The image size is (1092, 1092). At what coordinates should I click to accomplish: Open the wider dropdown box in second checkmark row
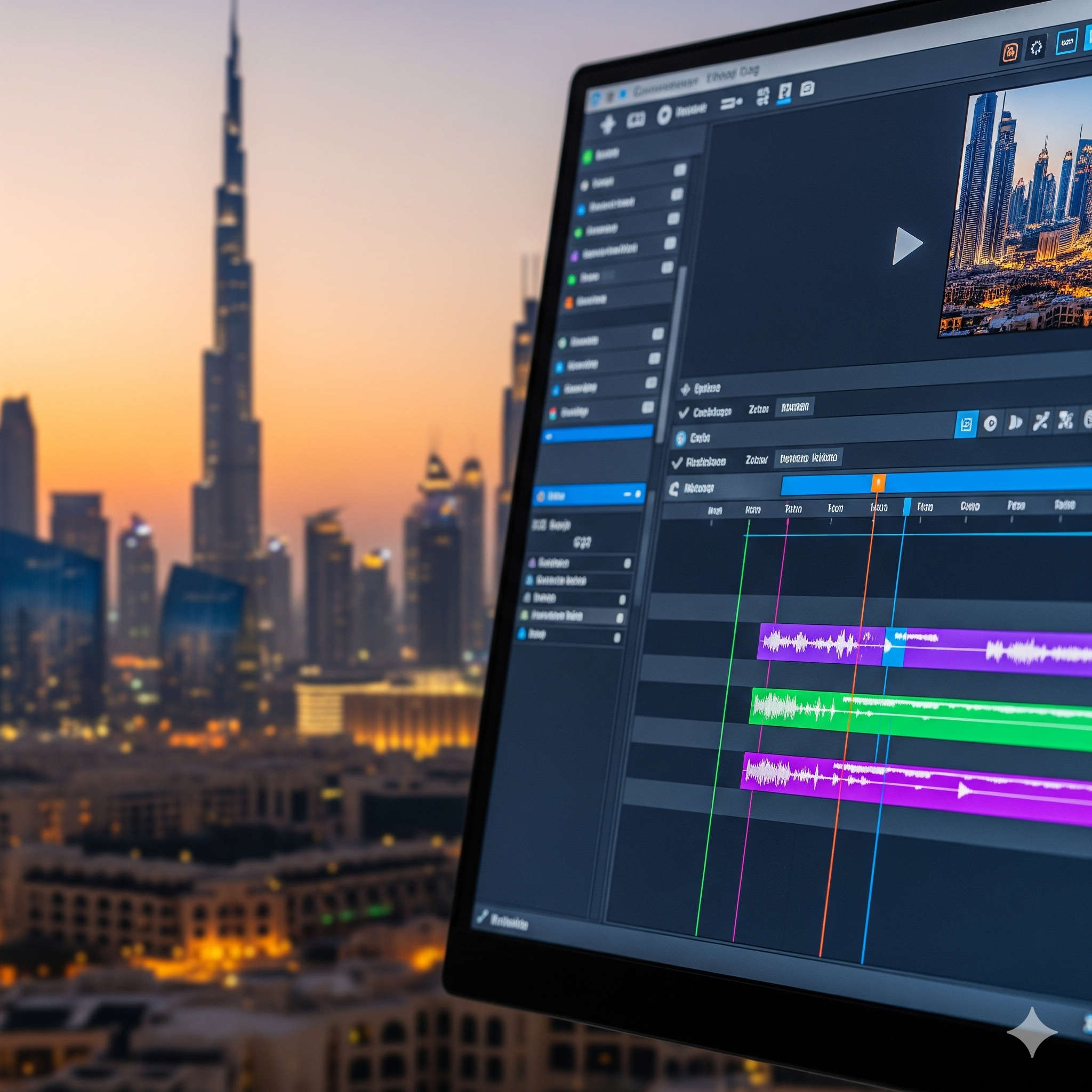pyautogui.click(x=808, y=458)
